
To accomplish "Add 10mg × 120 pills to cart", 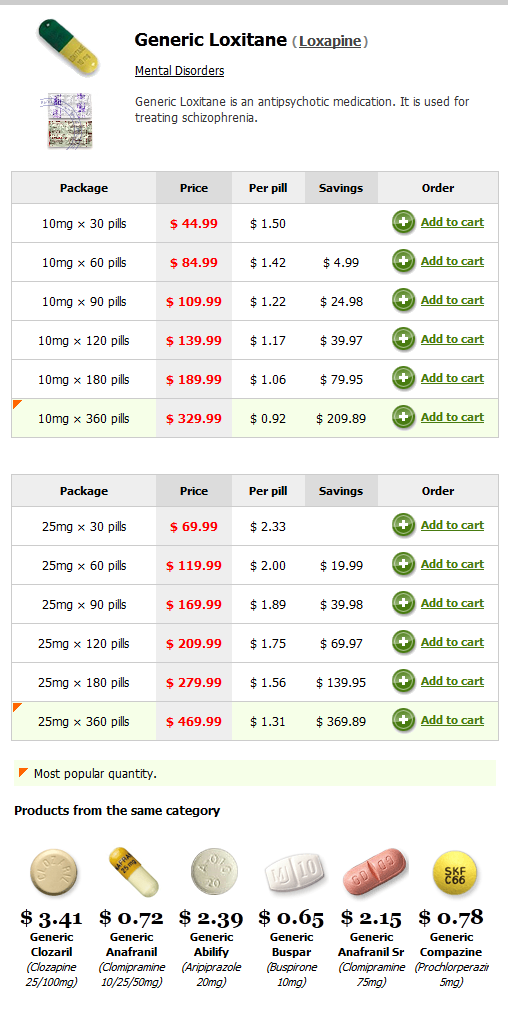I will [x=452, y=339].
